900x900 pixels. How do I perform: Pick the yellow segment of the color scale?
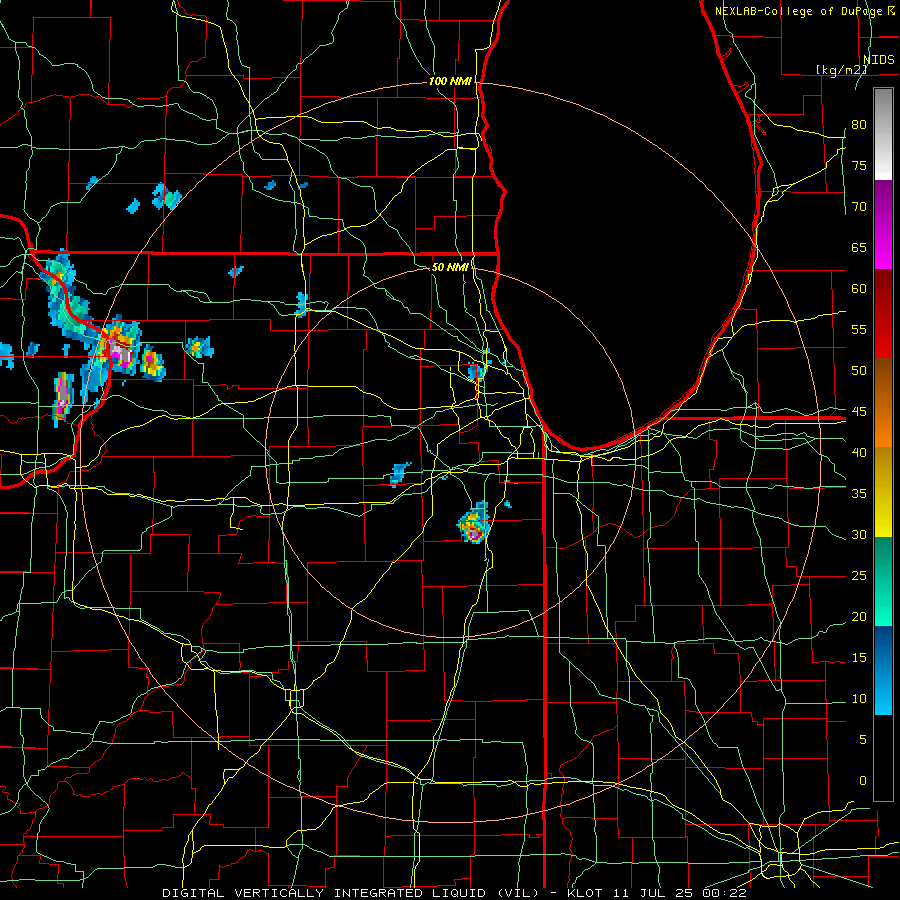coord(883,492)
